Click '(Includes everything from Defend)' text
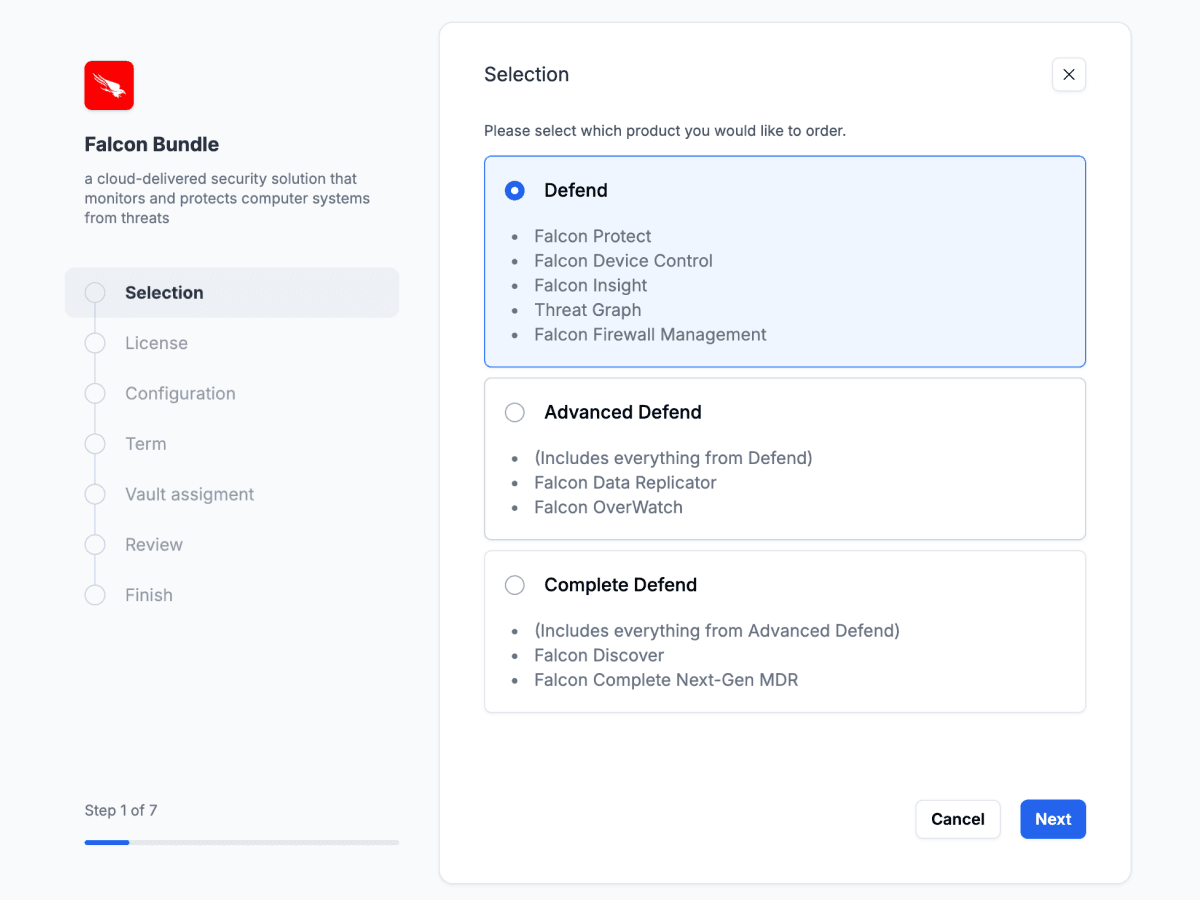 click(x=673, y=458)
